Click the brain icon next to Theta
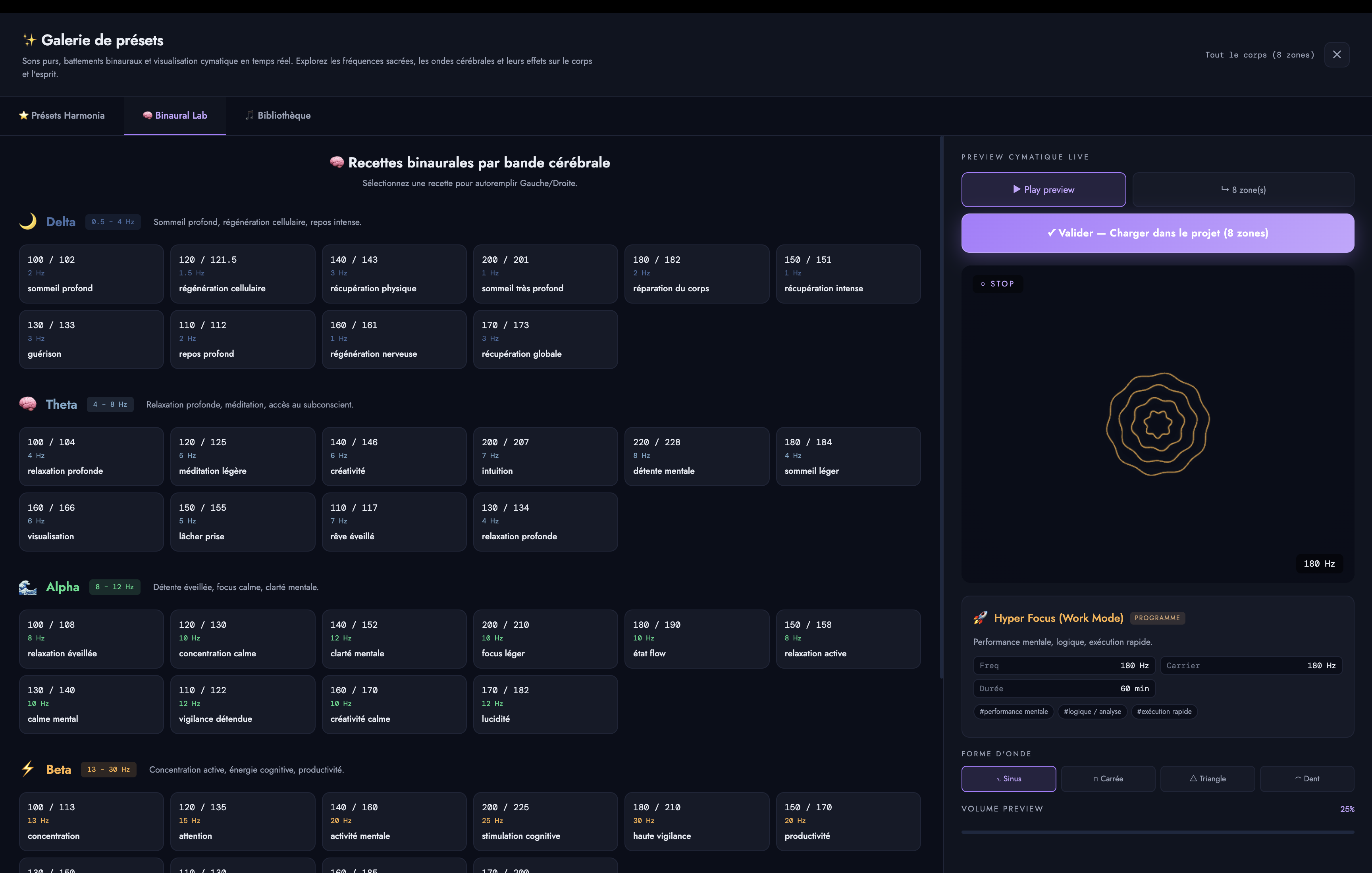 coord(28,404)
